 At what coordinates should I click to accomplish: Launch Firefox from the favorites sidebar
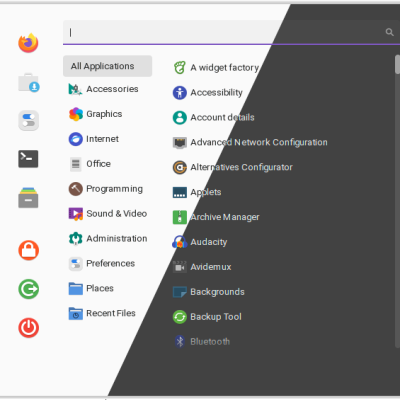point(28,43)
